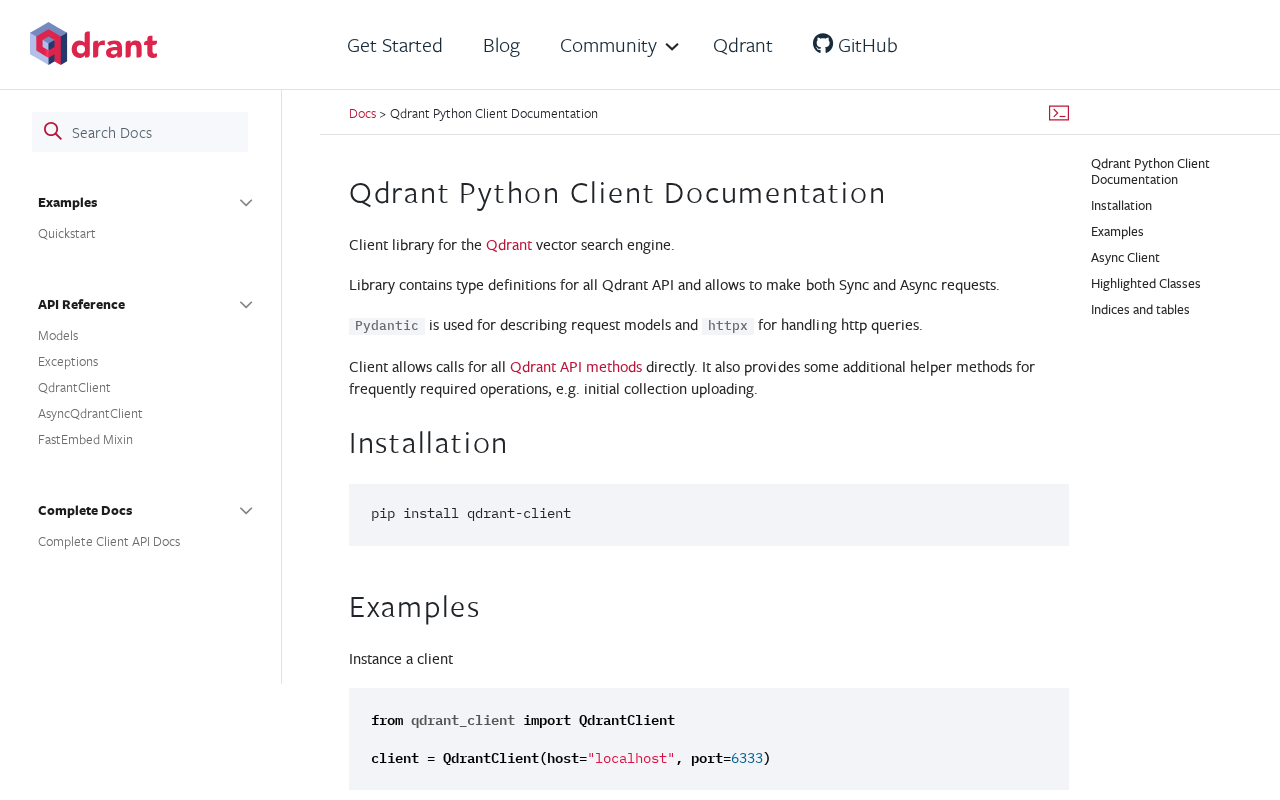Open the Get Started menu item

(395, 45)
